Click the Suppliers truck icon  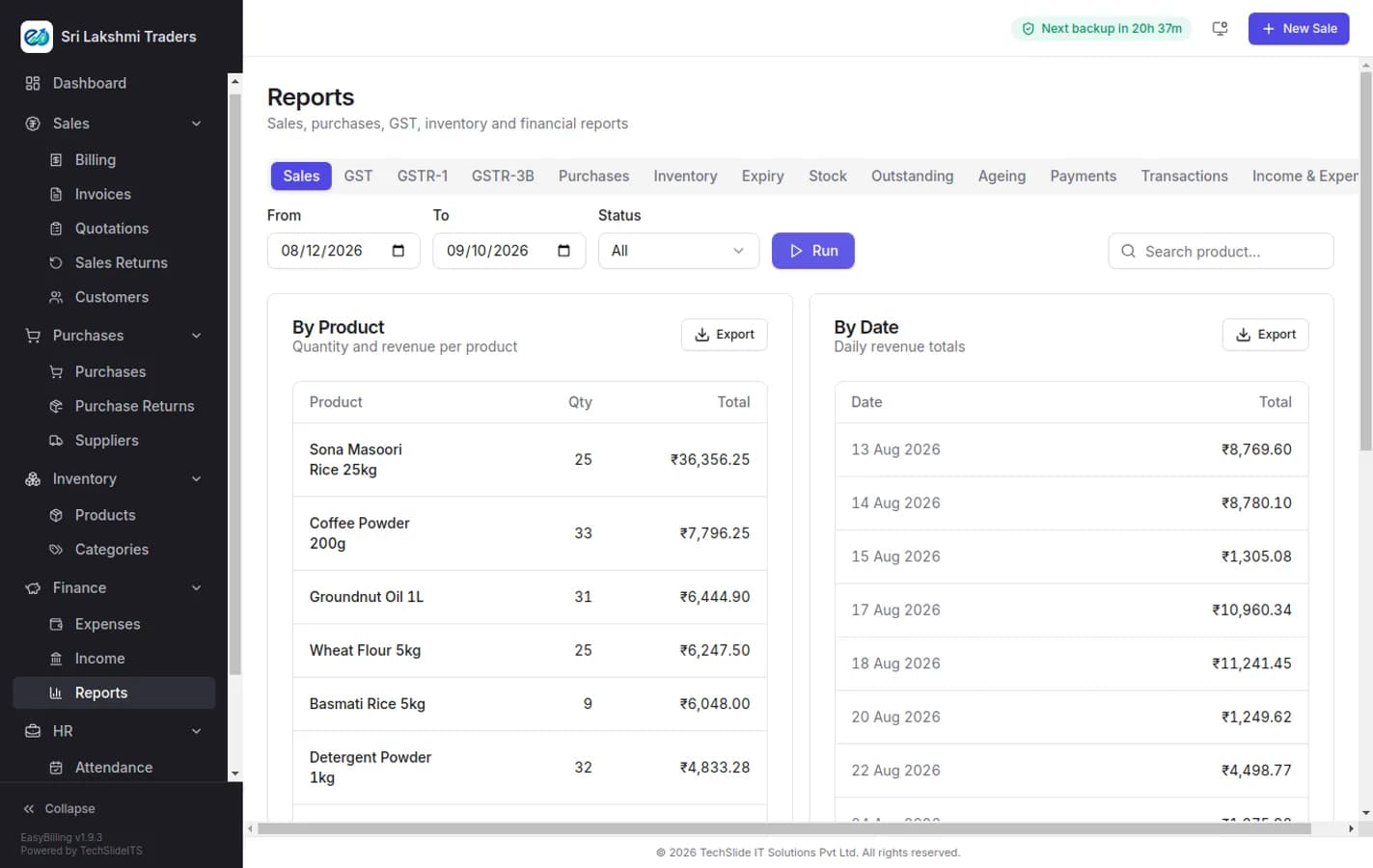[x=56, y=441]
